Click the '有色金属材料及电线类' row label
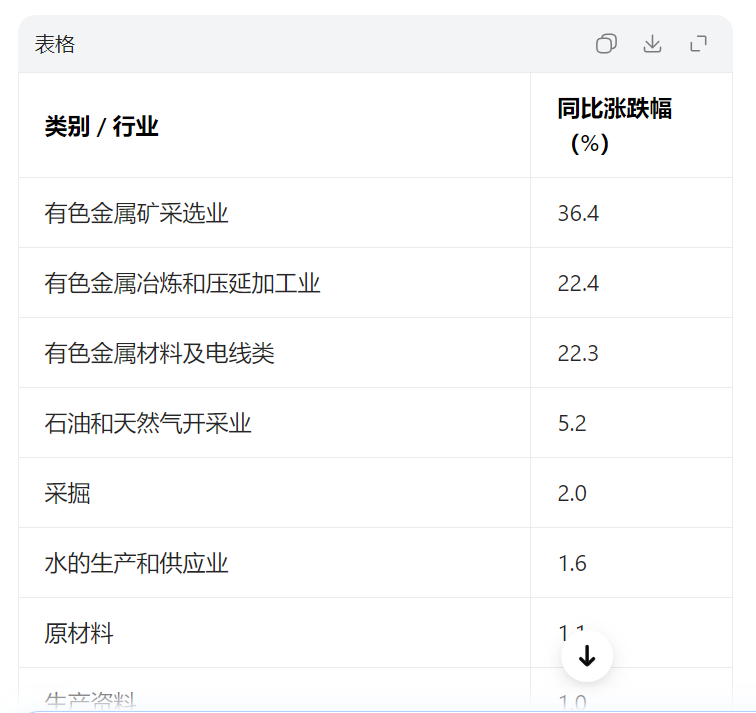 tap(159, 353)
